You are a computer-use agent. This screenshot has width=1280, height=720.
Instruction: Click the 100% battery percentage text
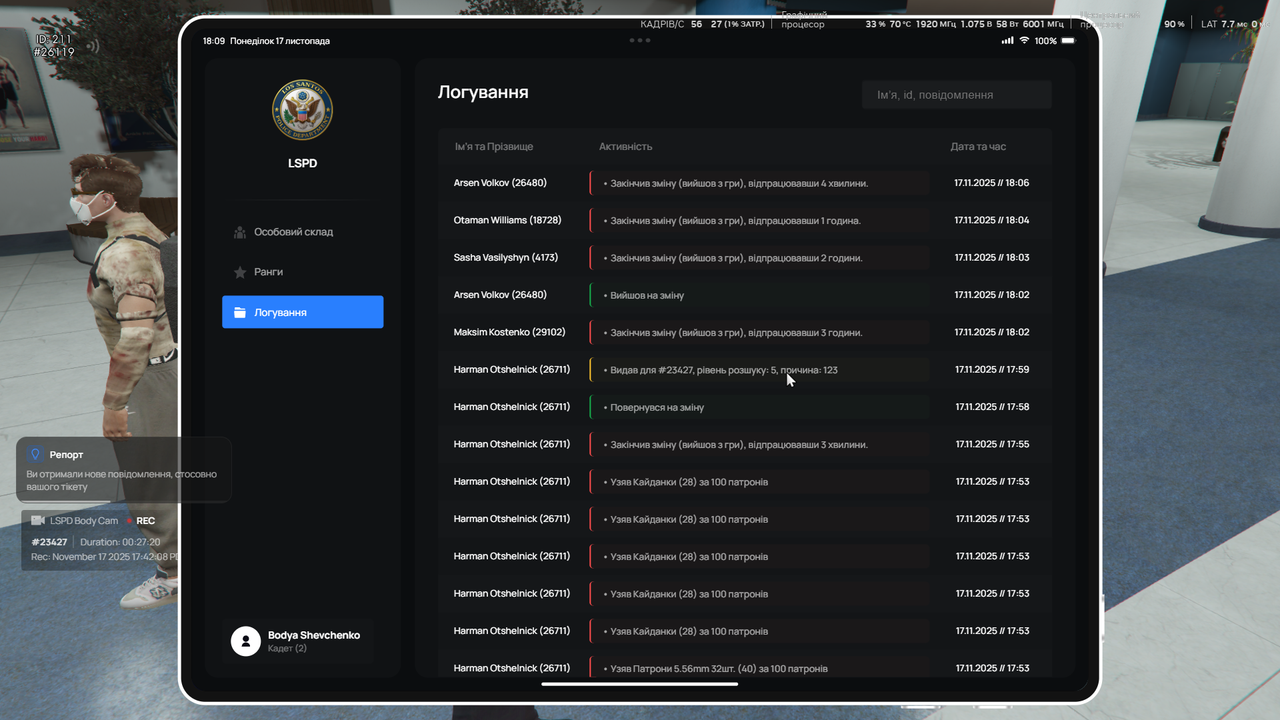tap(1046, 41)
